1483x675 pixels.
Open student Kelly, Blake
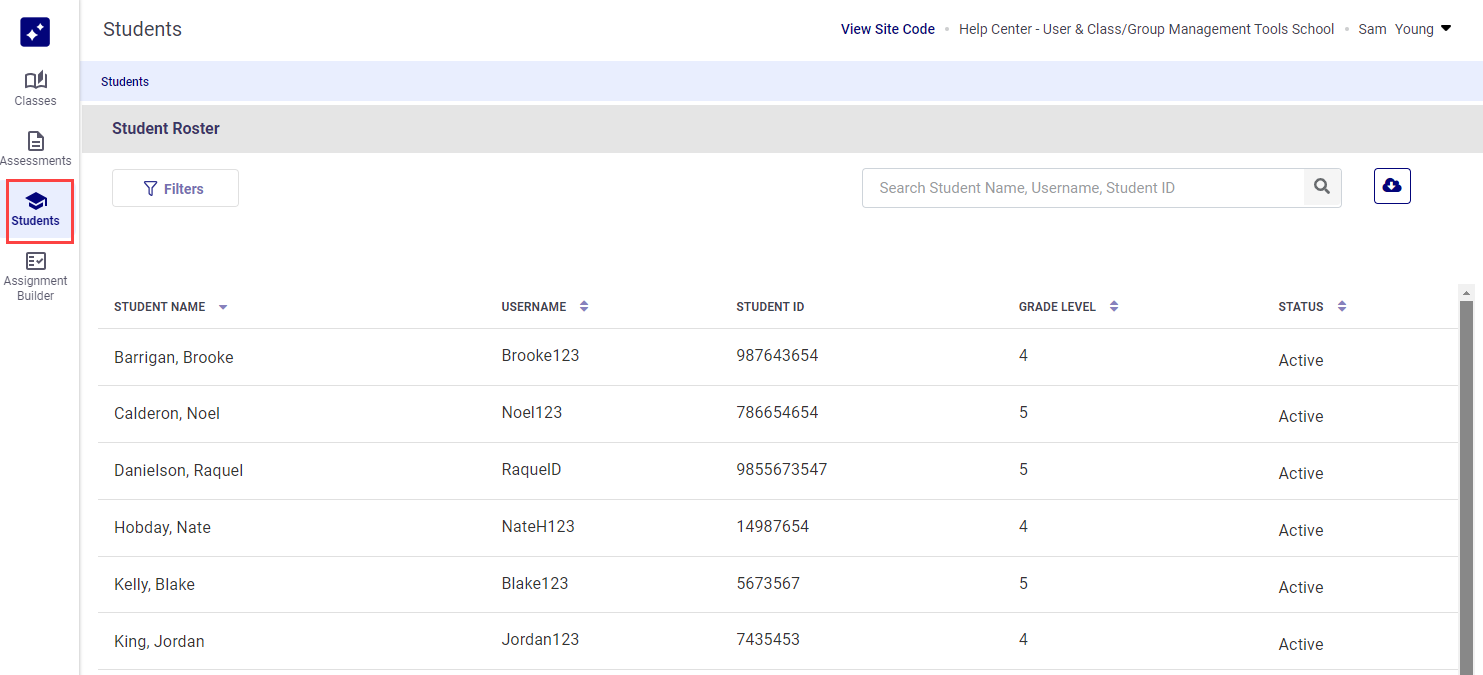[x=155, y=584]
